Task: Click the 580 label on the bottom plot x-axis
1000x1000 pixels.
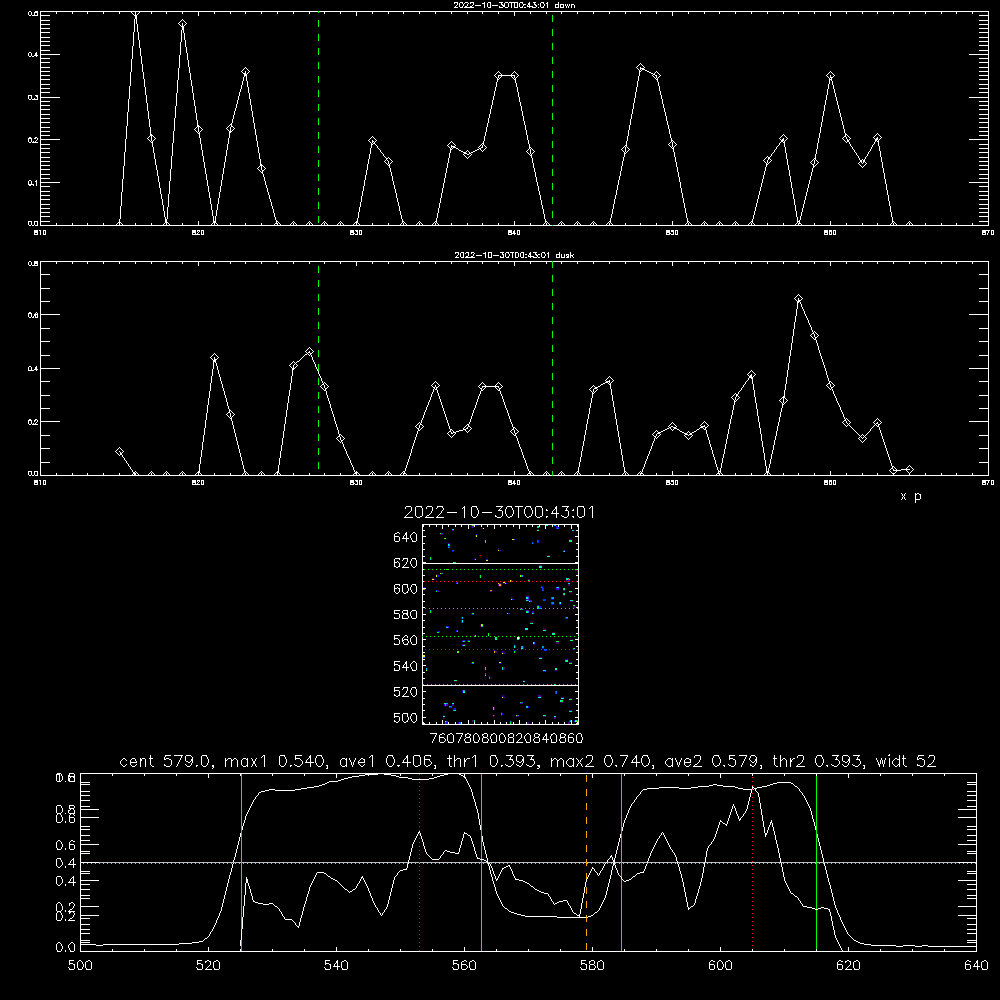Action: pyautogui.click(x=592, y=966)
